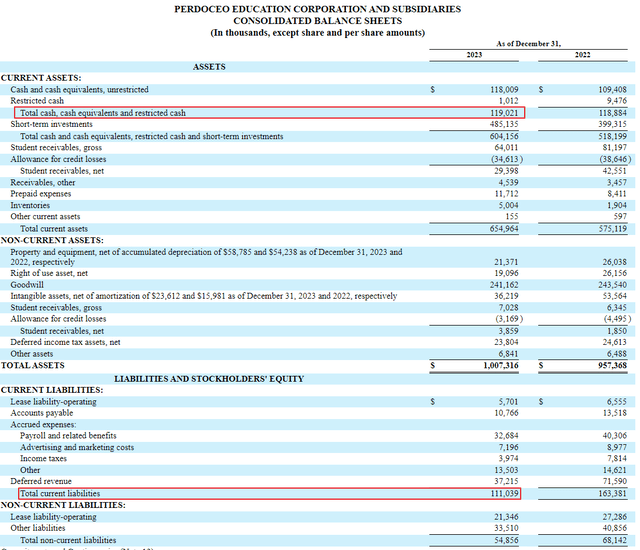Select the Total cash 2023 value 119,021

click(x=504, y=113)
